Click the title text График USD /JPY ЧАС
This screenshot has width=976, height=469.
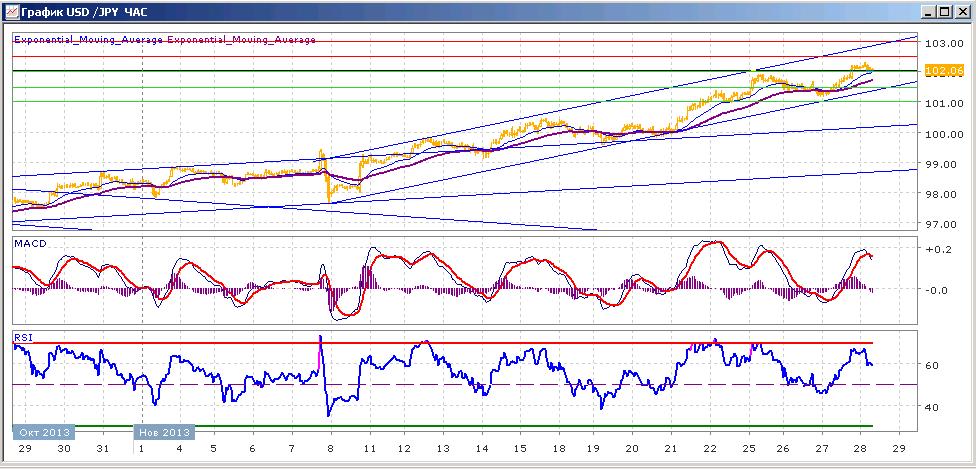coord(83,11)
